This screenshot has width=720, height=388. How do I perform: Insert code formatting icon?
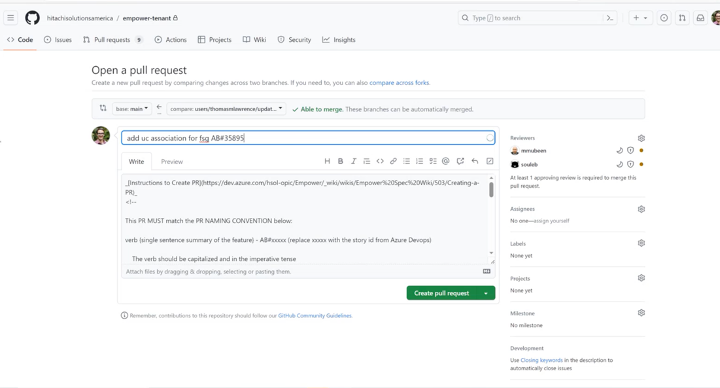click(x=380, y=161)
